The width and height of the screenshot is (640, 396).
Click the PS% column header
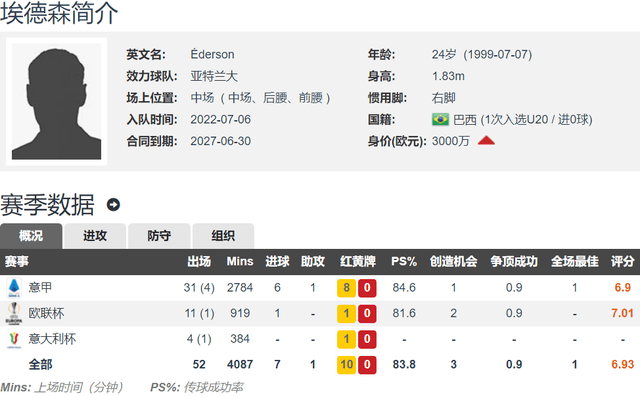pos(404,261)
